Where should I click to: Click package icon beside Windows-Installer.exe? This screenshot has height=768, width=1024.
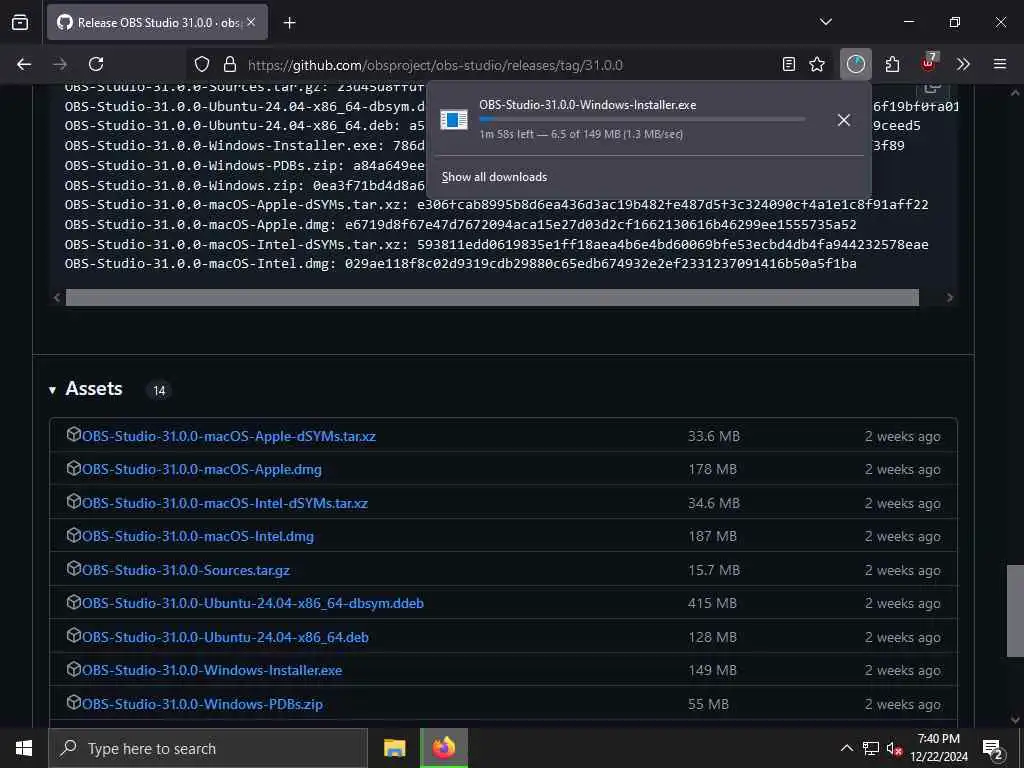(74, 669)
